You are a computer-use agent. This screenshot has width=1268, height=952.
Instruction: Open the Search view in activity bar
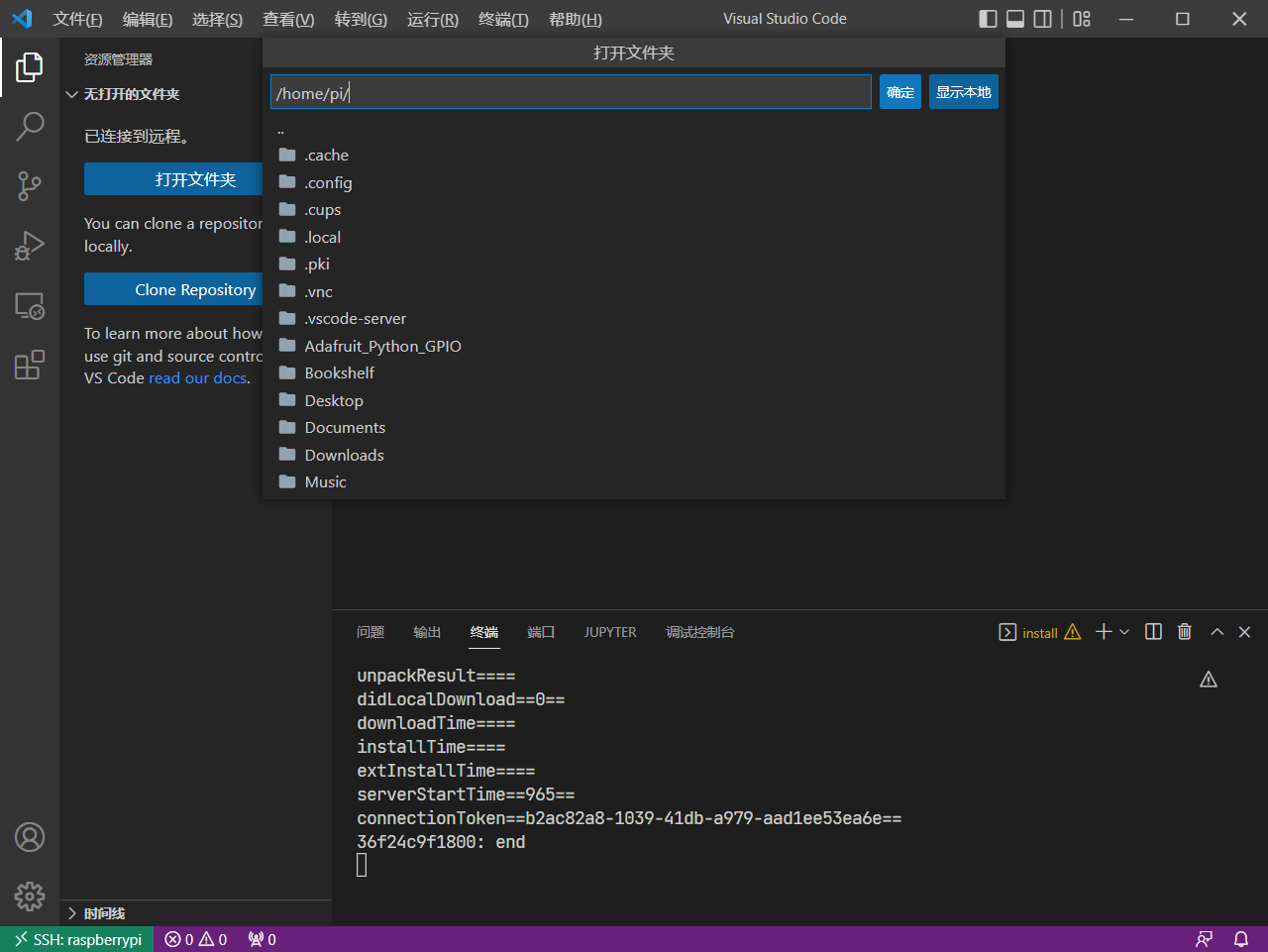(x=30, y=126)
